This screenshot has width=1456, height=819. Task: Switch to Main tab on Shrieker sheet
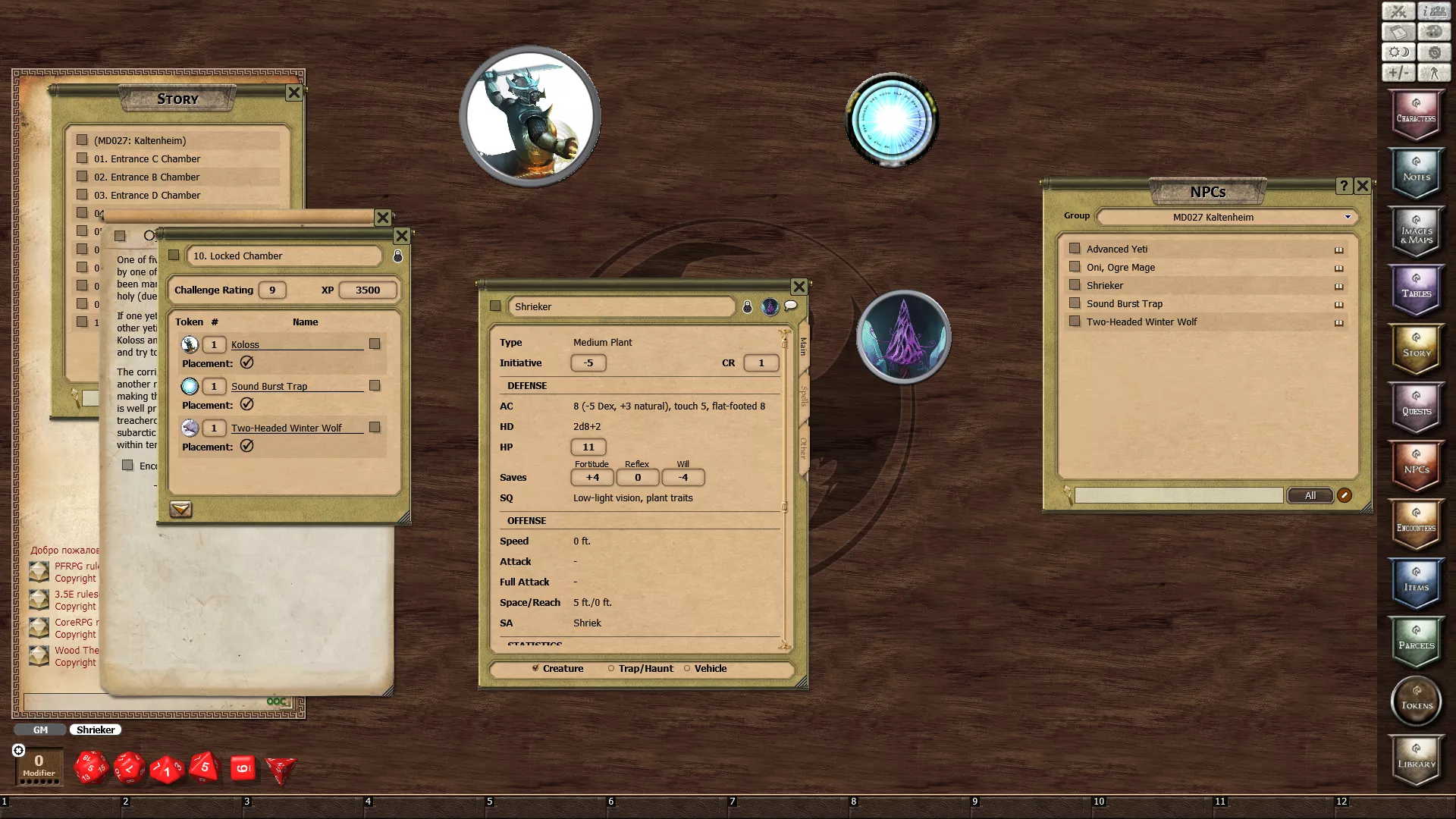[803, 347]
